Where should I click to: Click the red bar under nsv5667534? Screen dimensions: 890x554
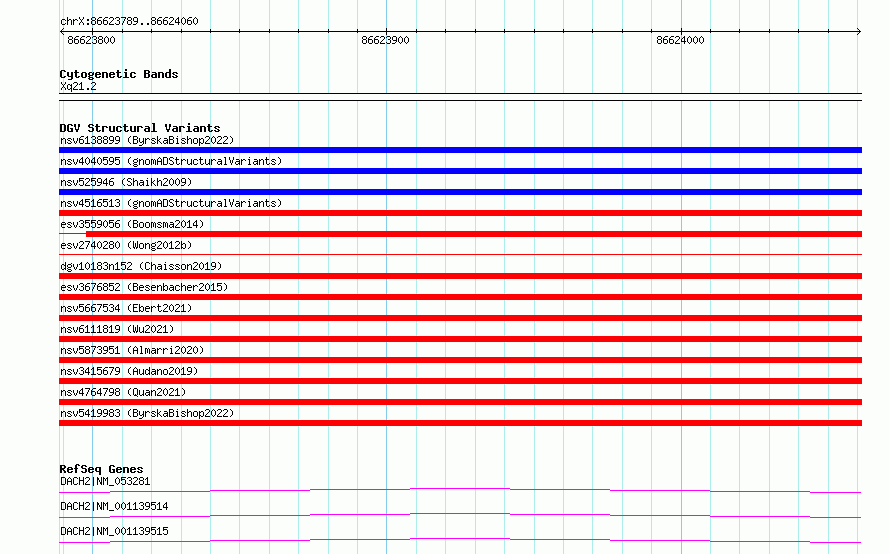(x=460, y=318)
